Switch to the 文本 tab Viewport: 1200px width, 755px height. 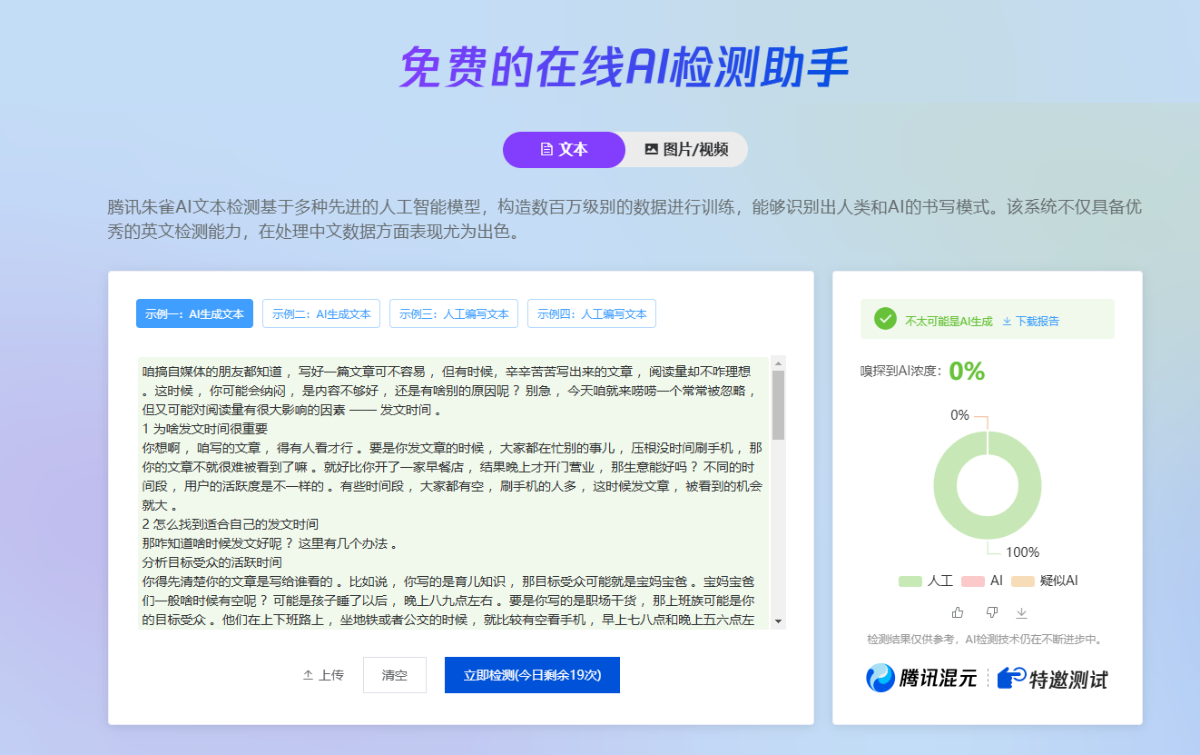click(564, 149)
